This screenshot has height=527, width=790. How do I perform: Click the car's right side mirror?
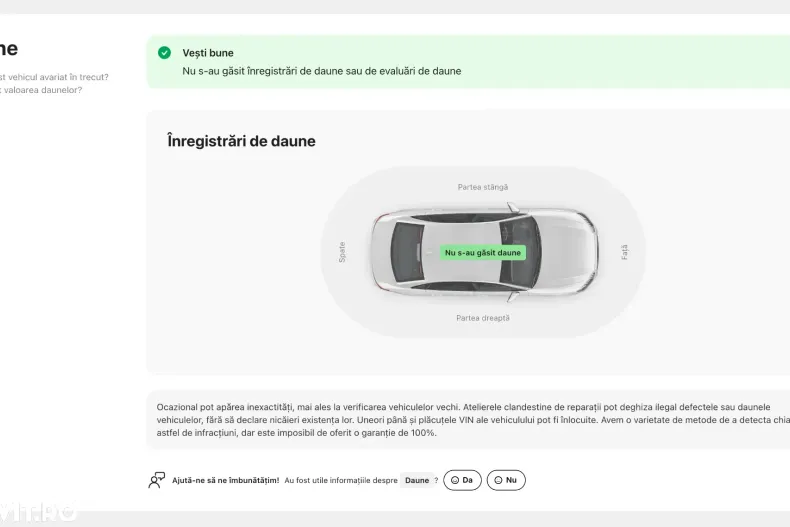[512, 297]
